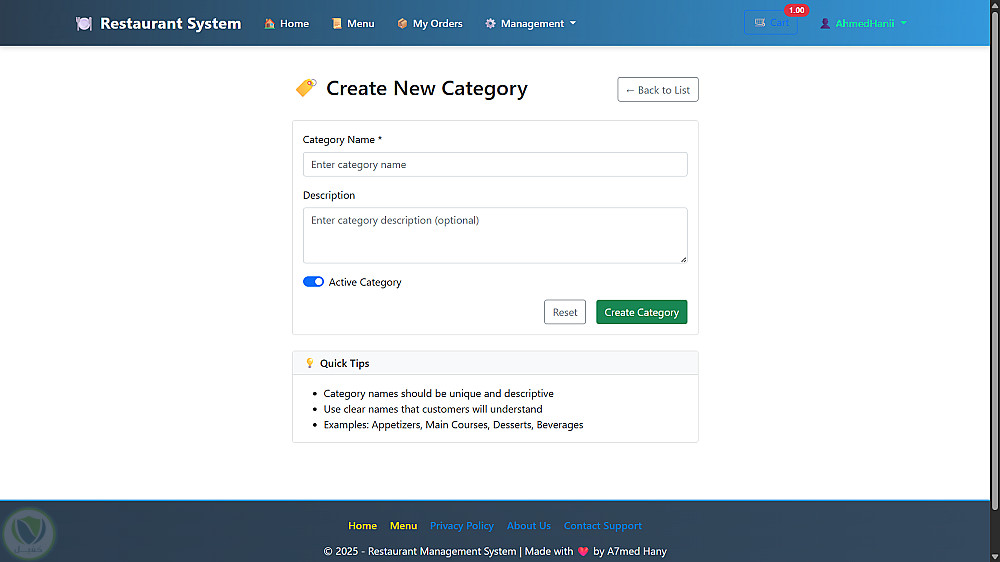Click the Category Name input field
Screen dimensions: 1000x562
click(x=495, y=165)
